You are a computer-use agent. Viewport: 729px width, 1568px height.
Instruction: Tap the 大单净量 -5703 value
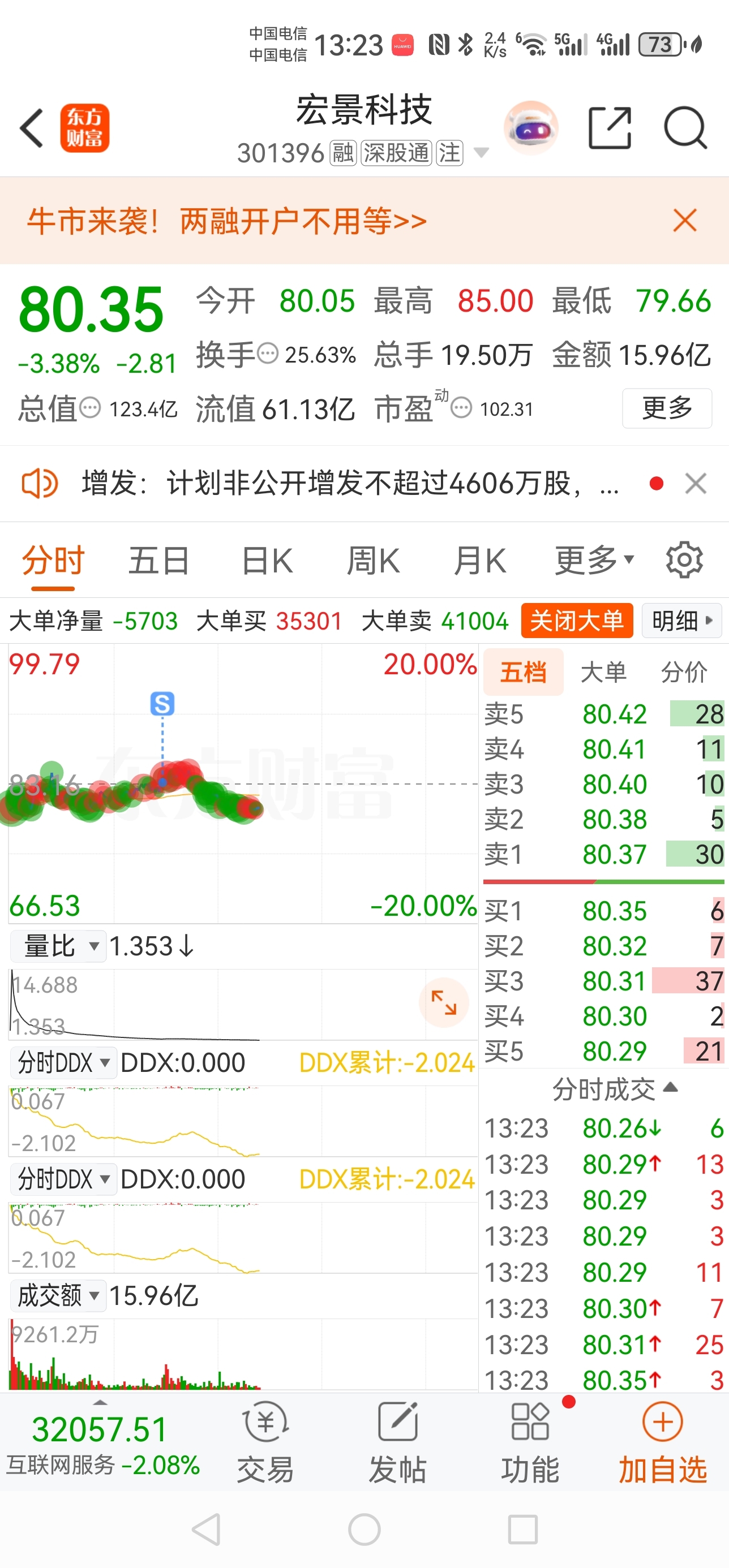[145, 622]
